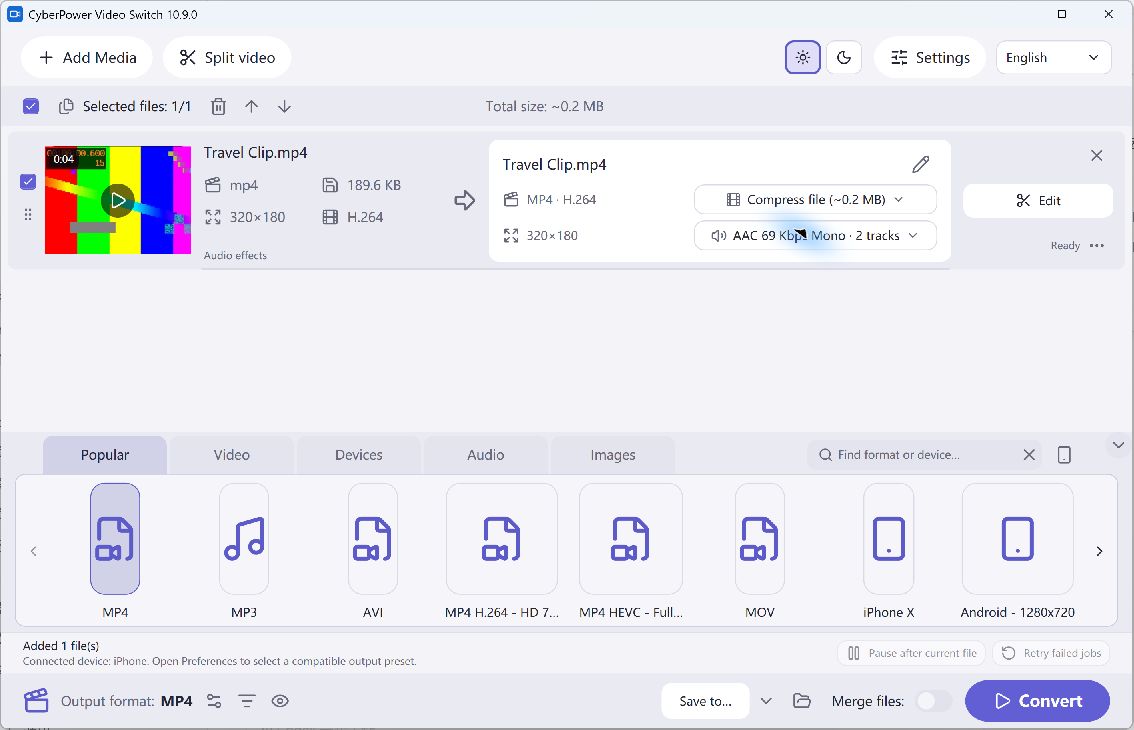Maximize the CyberPower Video Switch window
The image size is (1134, 730).
point(1062,14)
